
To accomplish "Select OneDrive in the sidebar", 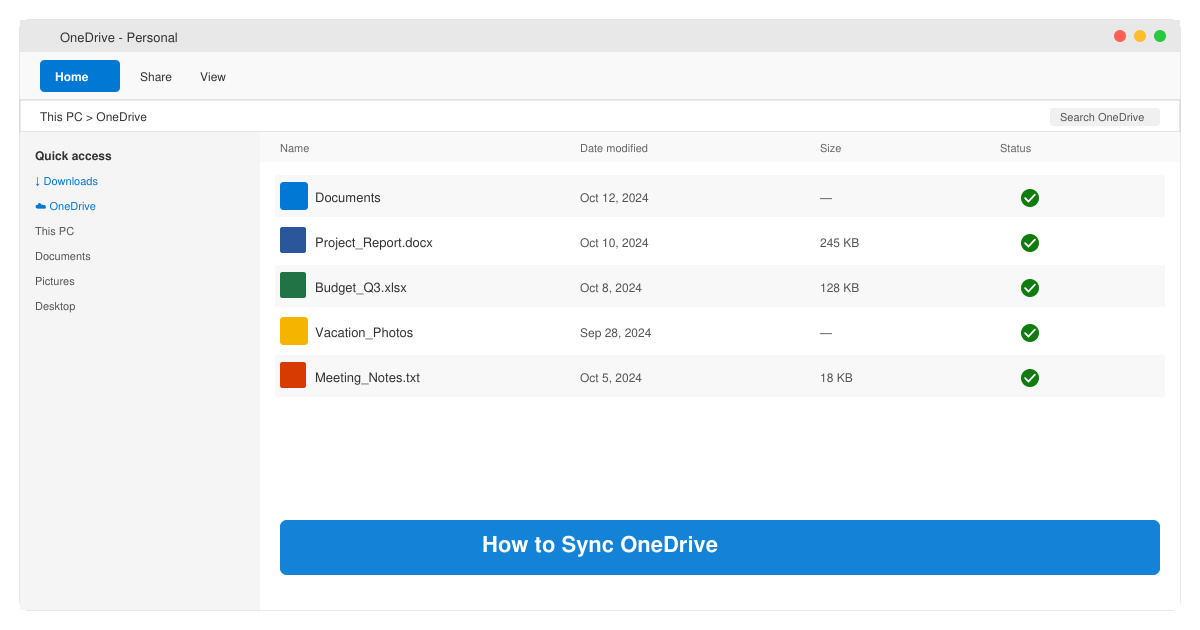I will [65, 206].
